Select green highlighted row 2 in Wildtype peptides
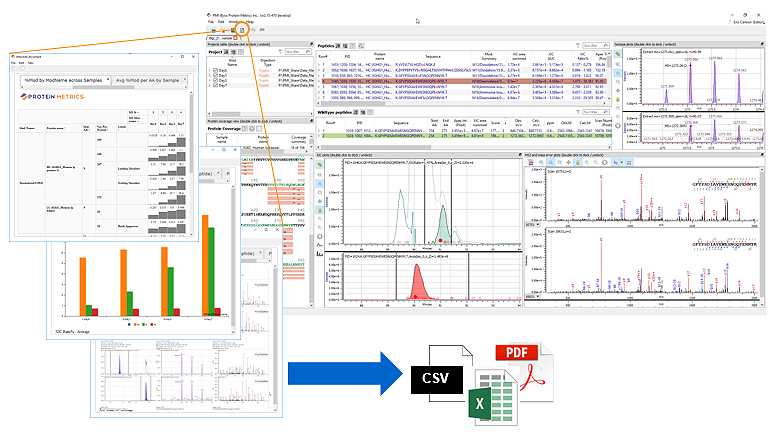Screen dimensions: 774x432 pyautogui.click(x=464, y=135)
